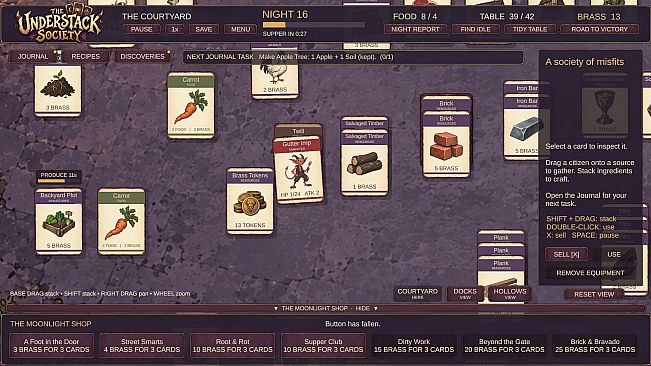Click Find Idle button
651x366 pixels.
coord(475,29)
